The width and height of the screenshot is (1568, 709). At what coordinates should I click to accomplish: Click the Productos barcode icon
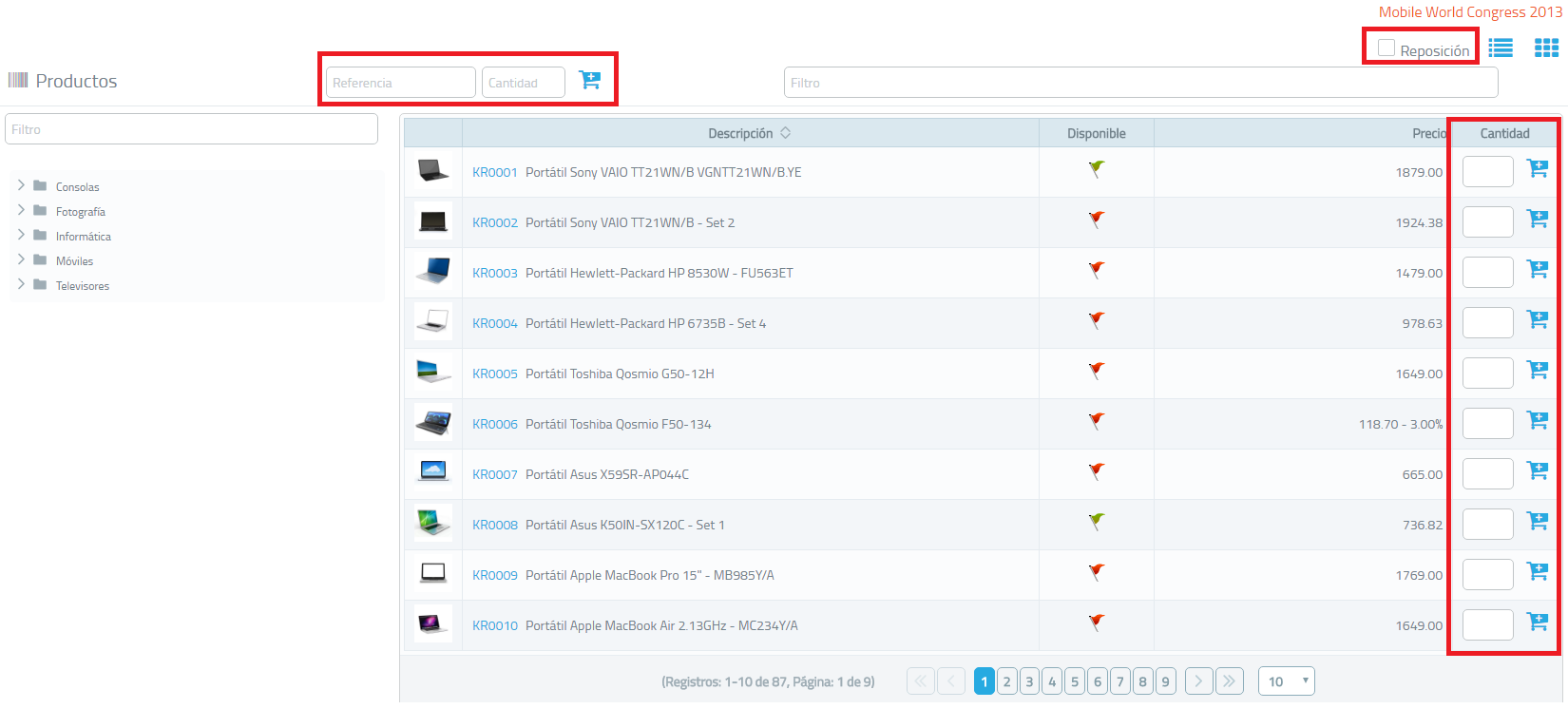18,80
